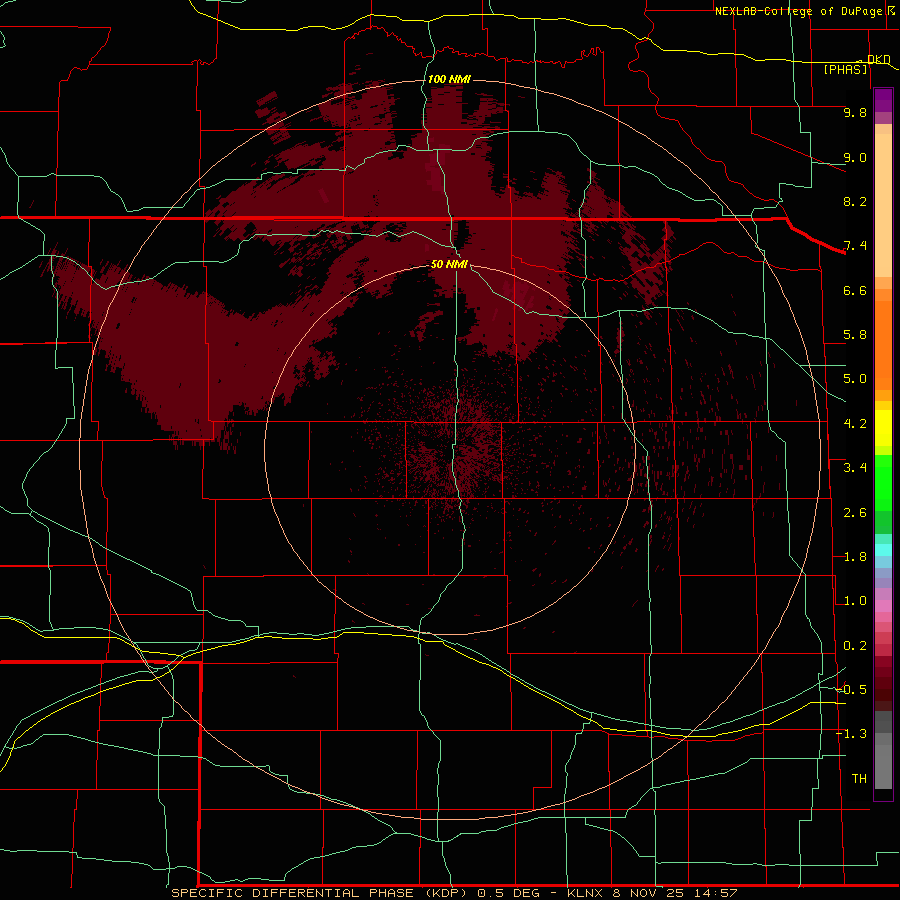Click the 5.0 value on color scale
The width and height of the screenshot is (900, 900).
(x=855, y=379)
